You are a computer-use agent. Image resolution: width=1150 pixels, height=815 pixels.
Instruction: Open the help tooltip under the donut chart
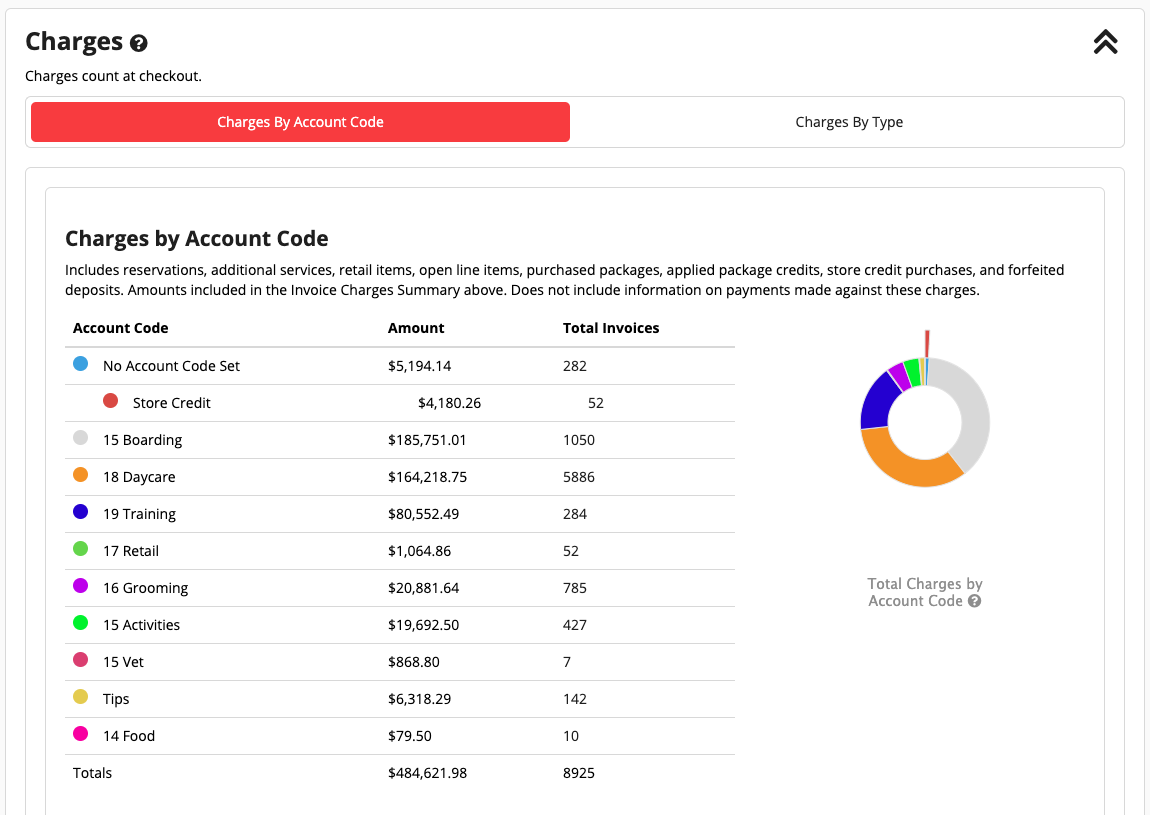click(973, 601)
